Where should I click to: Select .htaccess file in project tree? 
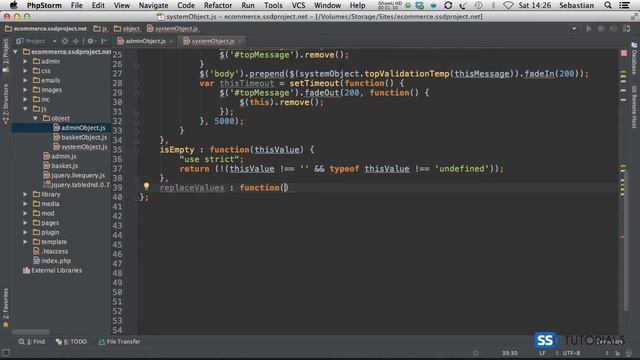click(x=51, y=251)
